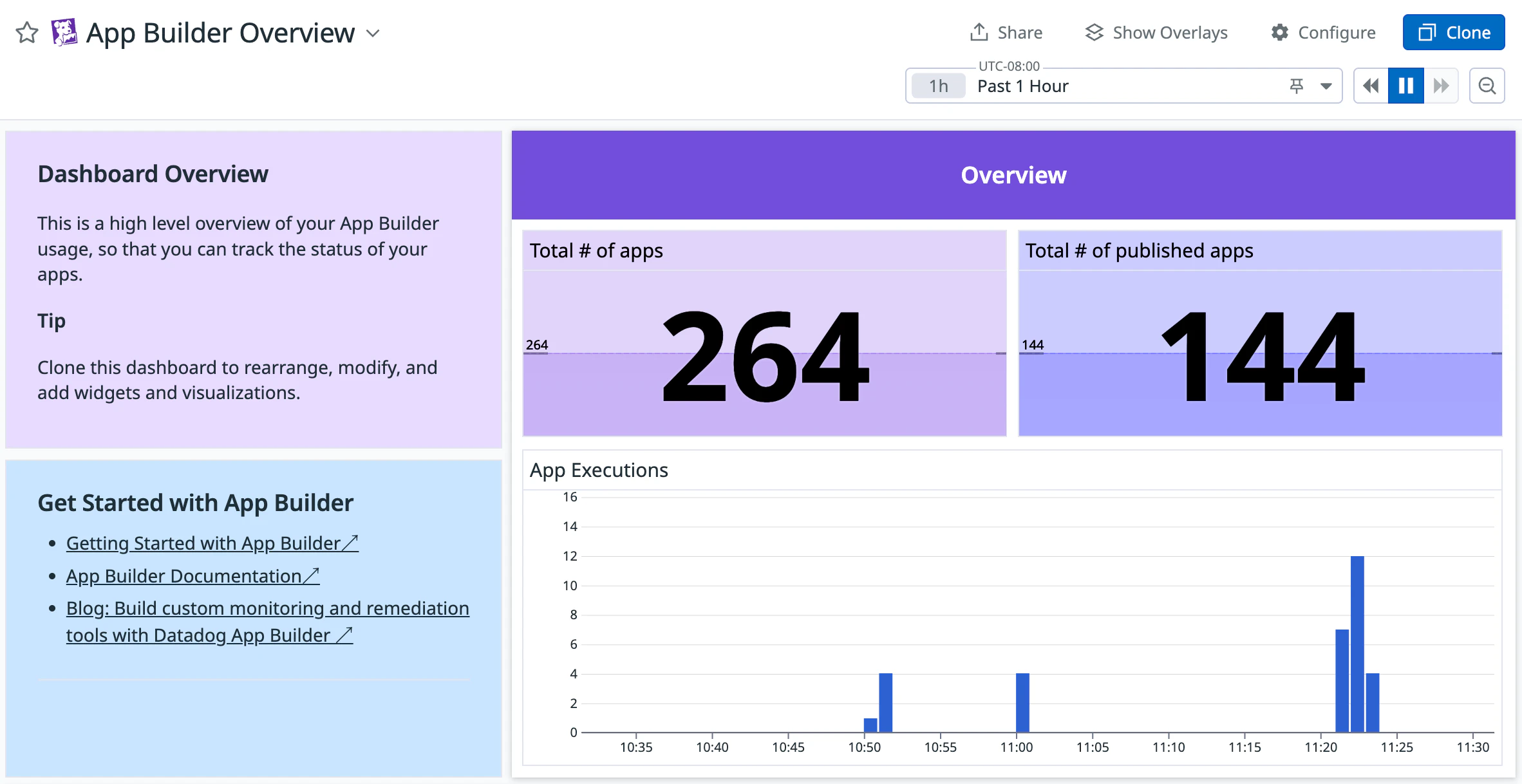
Task: Select the 1h time shortcut badge
Action: (x=939, y=86)
